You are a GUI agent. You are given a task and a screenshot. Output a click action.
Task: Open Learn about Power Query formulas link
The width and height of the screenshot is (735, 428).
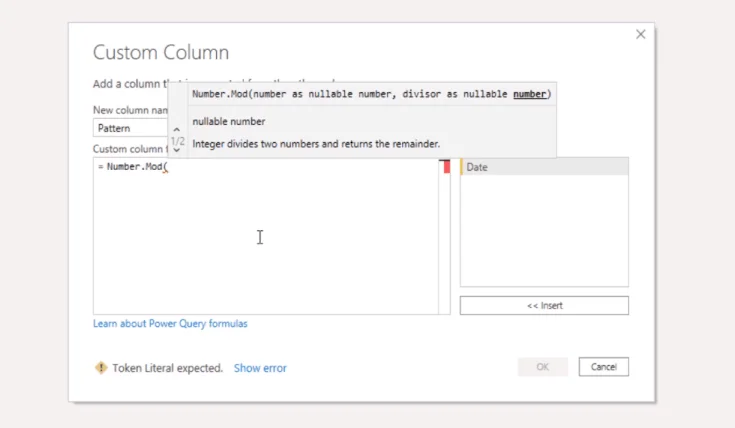pyautogui.click(x=170, y=323)
